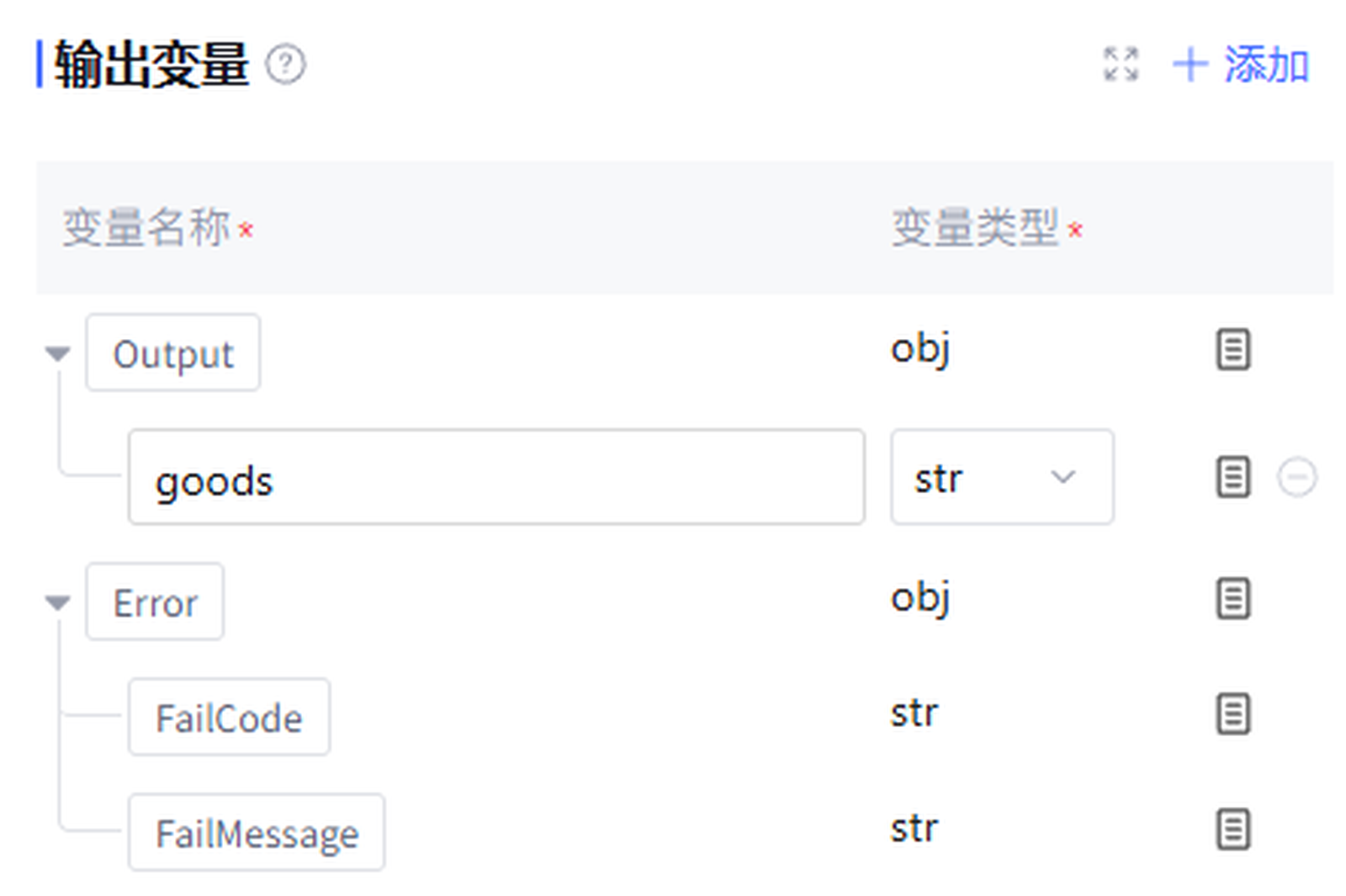This screenshot has height=896, width=1346.
Task: Open description icon for FailCode row
Action: (x=1232, y=714)
